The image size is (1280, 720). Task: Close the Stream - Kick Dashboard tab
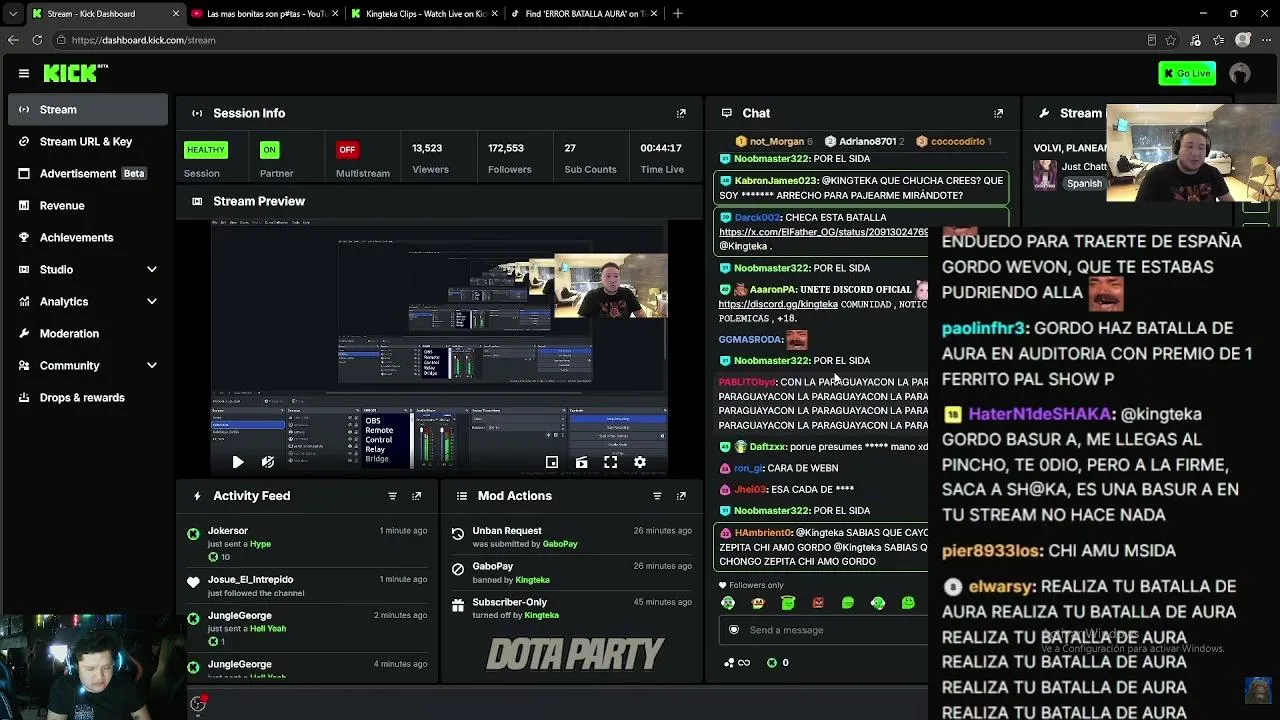[x=176, y=14]
